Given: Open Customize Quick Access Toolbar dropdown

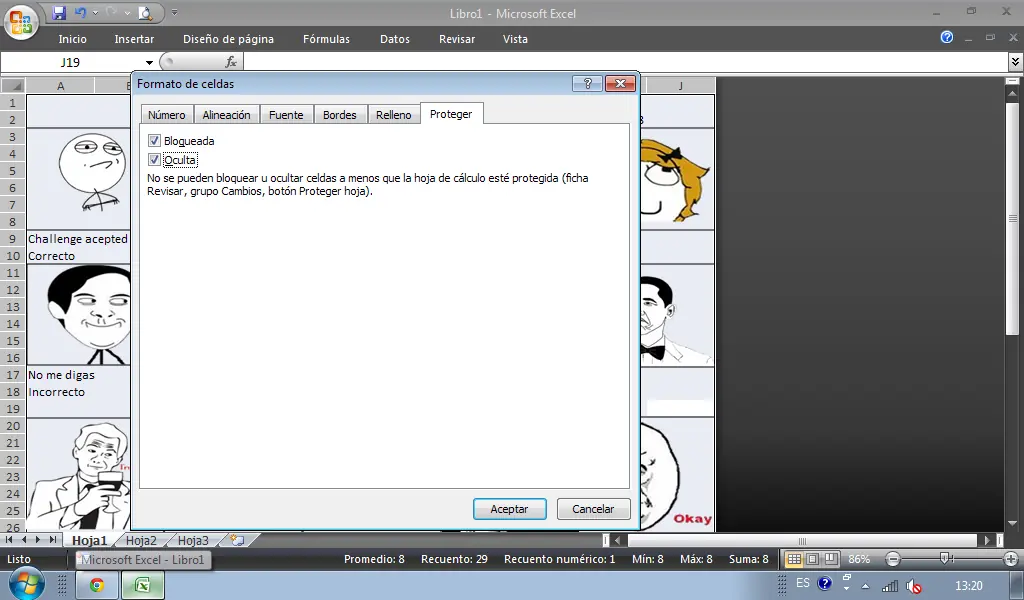Looking at the screenshot, I should tap(174, 12).
